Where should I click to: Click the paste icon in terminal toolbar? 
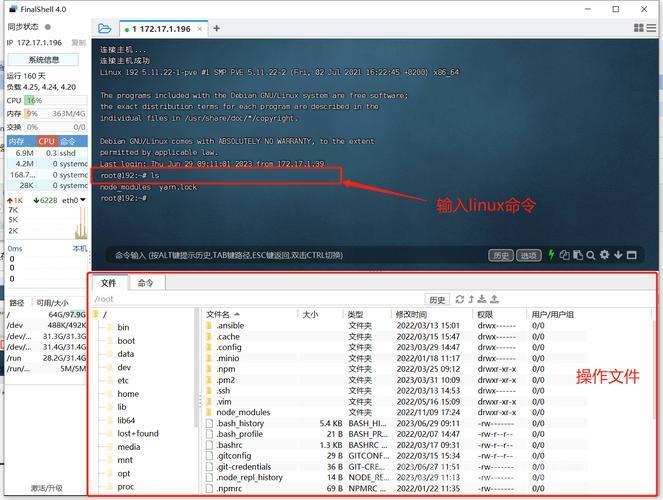[x=578, y=255]
